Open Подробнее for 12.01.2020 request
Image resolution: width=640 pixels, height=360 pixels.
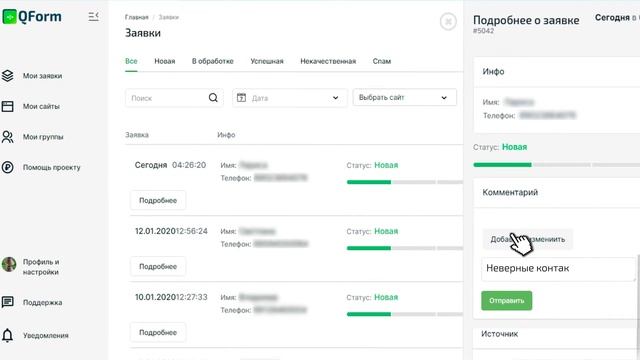click(158, 267)
